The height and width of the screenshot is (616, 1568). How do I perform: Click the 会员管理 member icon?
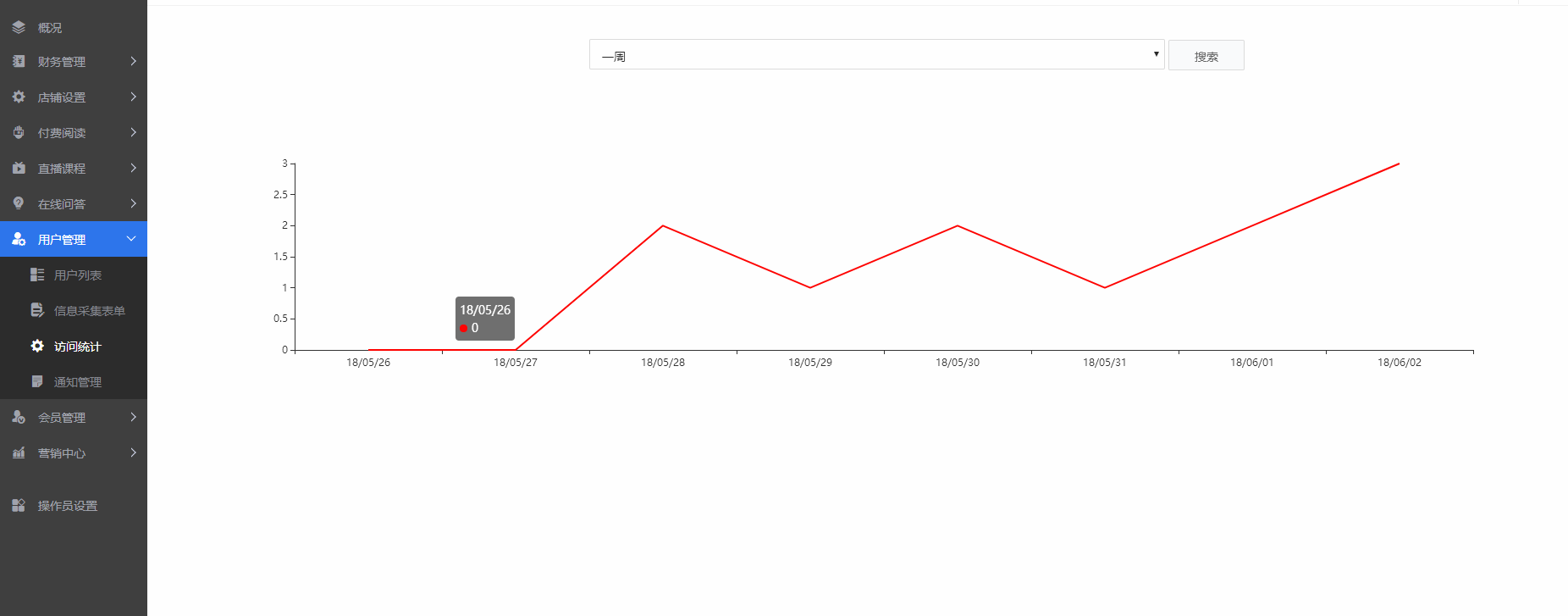19,417
